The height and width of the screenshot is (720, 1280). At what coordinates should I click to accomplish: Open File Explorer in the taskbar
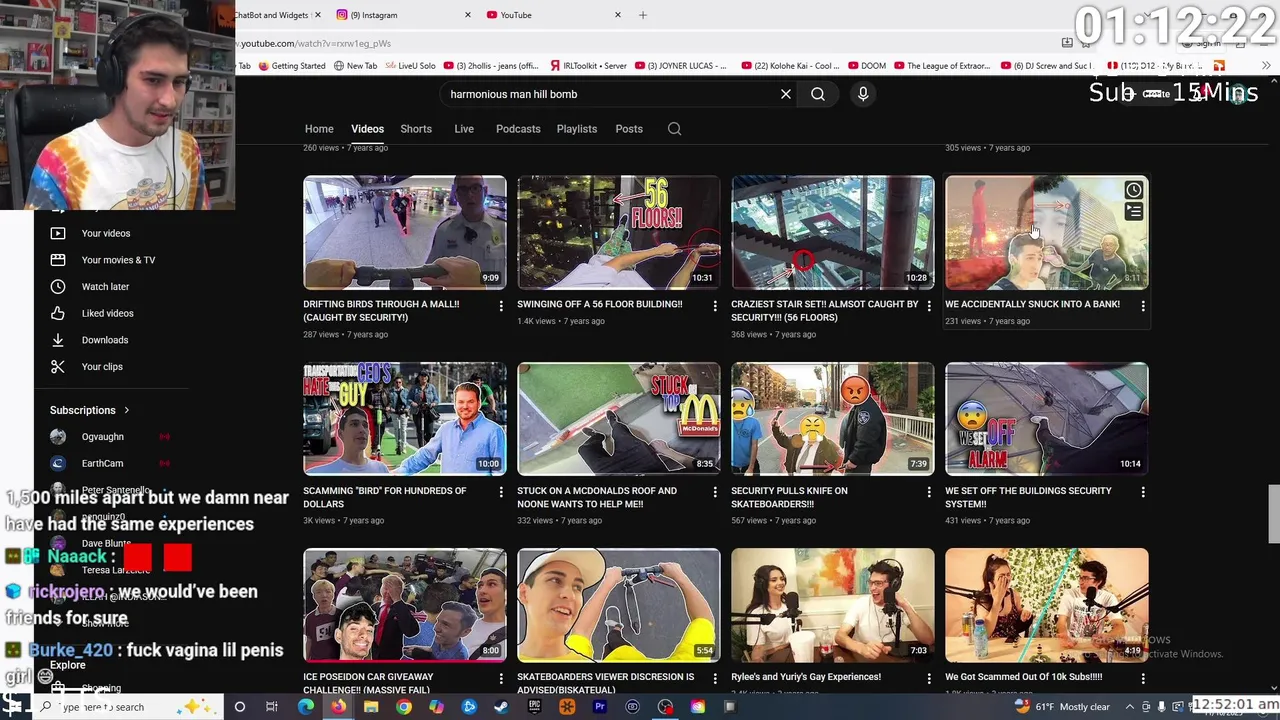371,707
